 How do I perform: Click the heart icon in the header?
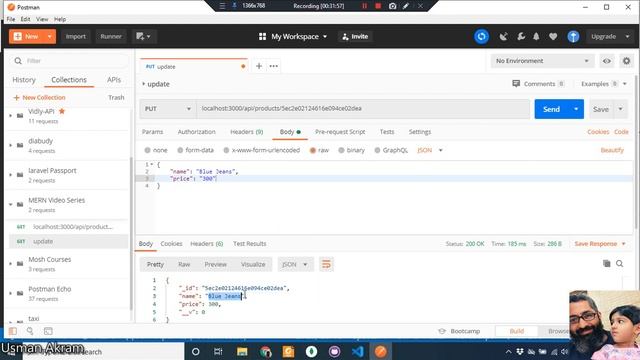pos(553,36)
